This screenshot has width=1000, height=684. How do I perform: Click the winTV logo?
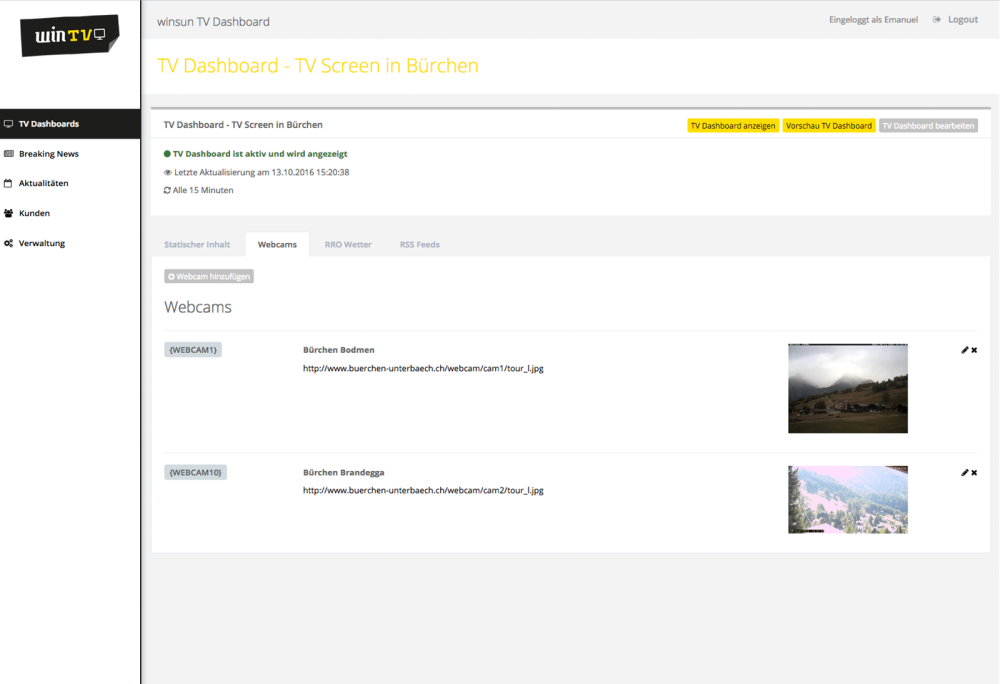click(x=70, y=36)
